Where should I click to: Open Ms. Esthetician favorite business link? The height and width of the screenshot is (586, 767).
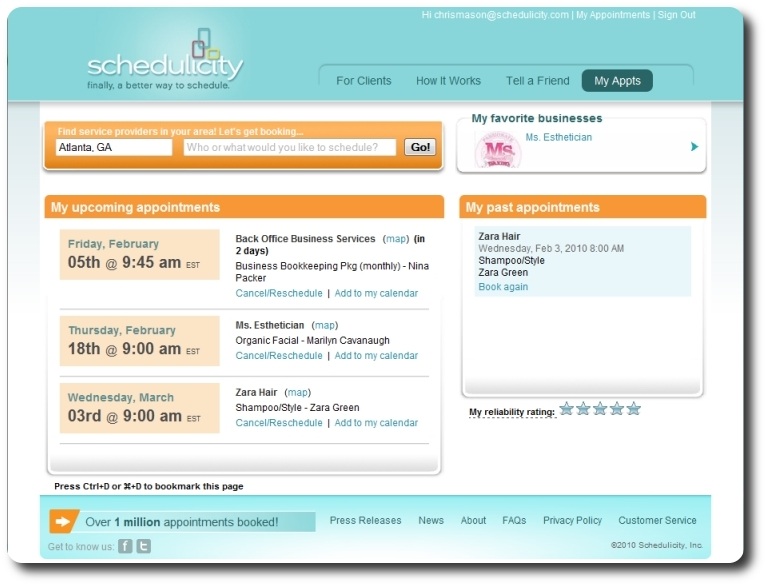tap(559, 137)
